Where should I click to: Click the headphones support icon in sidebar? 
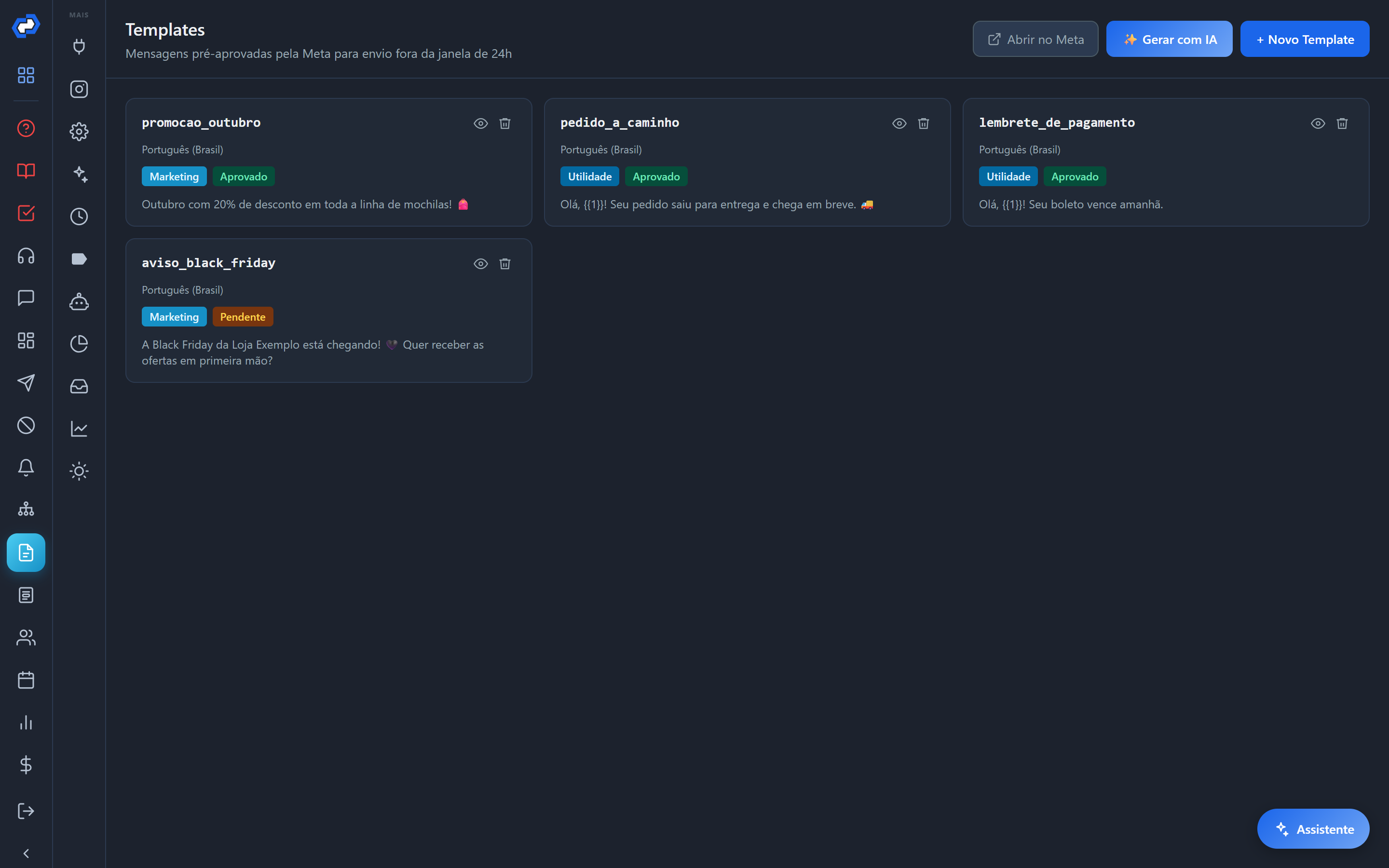point(26,256)
